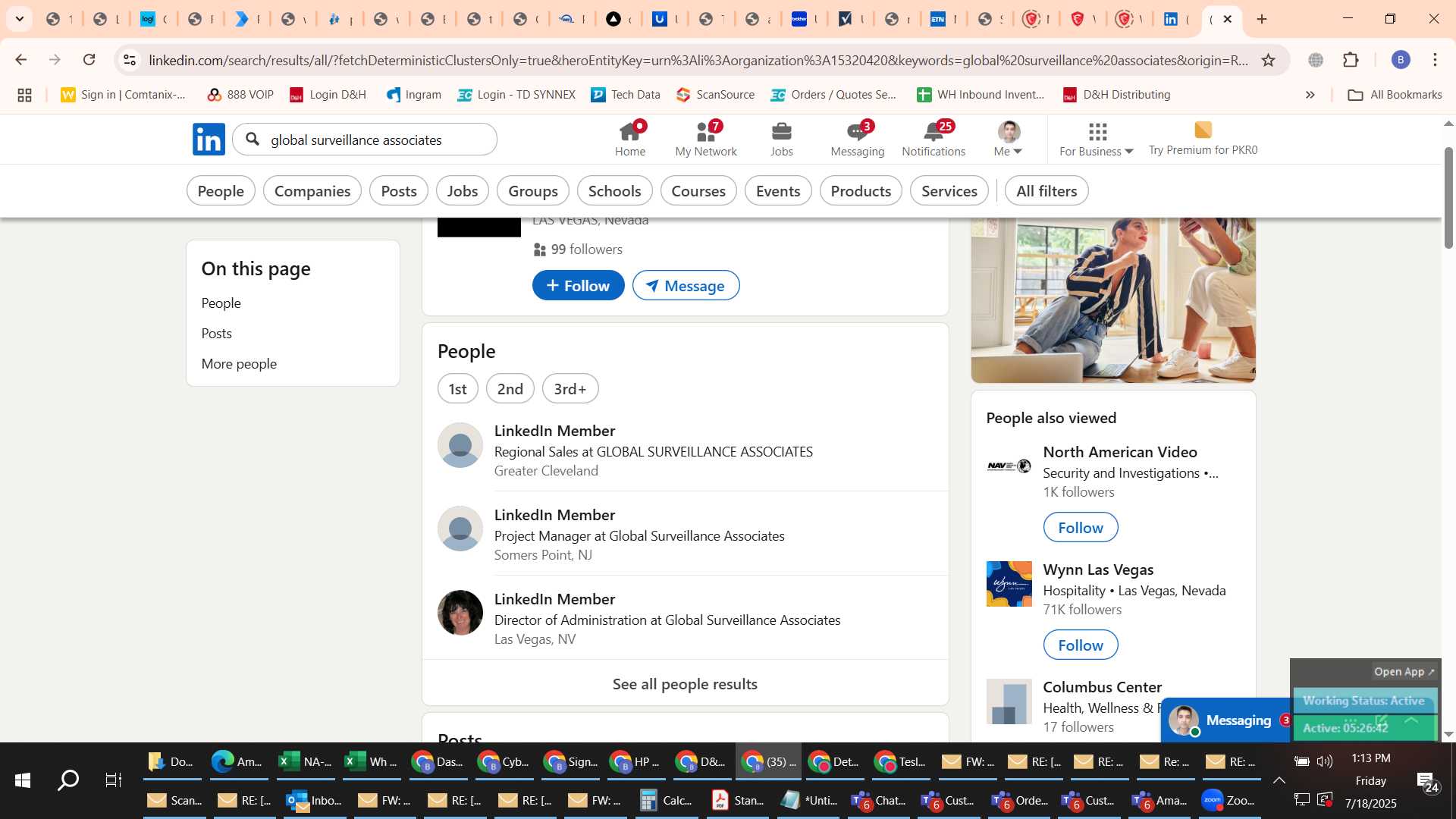Go back in browser history

pyautogui.click(x=20, y=60)
